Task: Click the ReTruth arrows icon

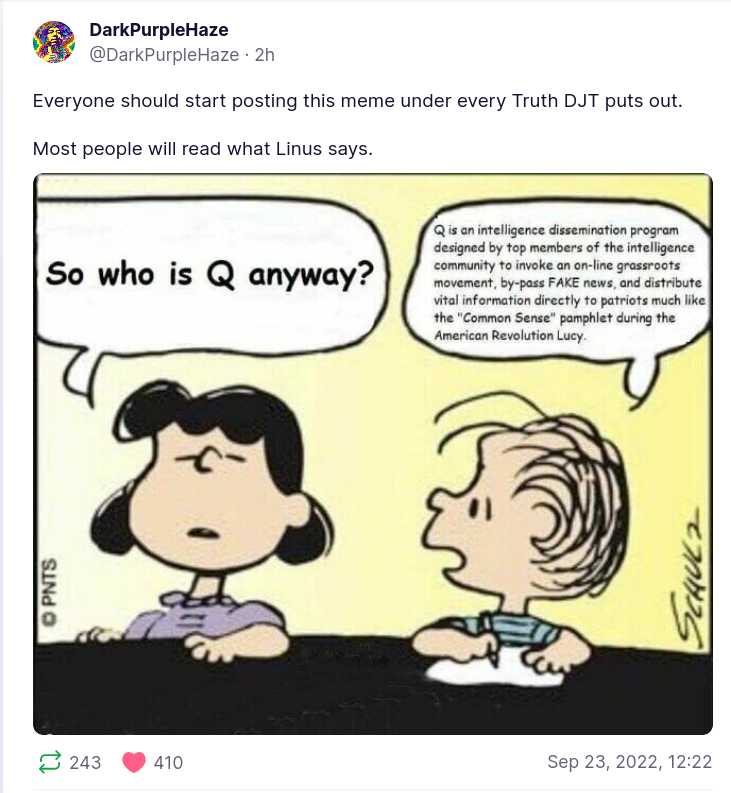Action: (50, 762)
